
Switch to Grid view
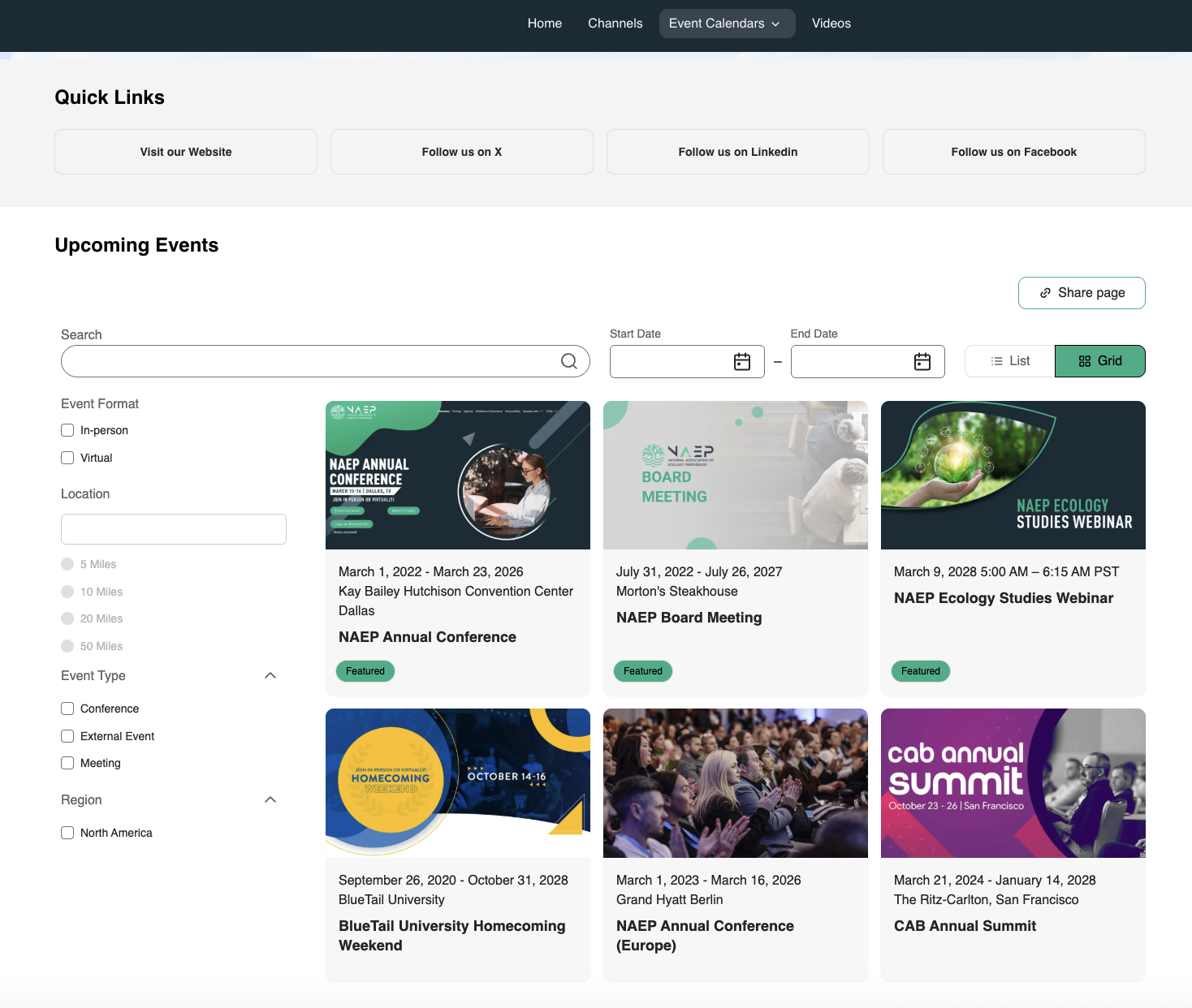tap(1100, 361)
